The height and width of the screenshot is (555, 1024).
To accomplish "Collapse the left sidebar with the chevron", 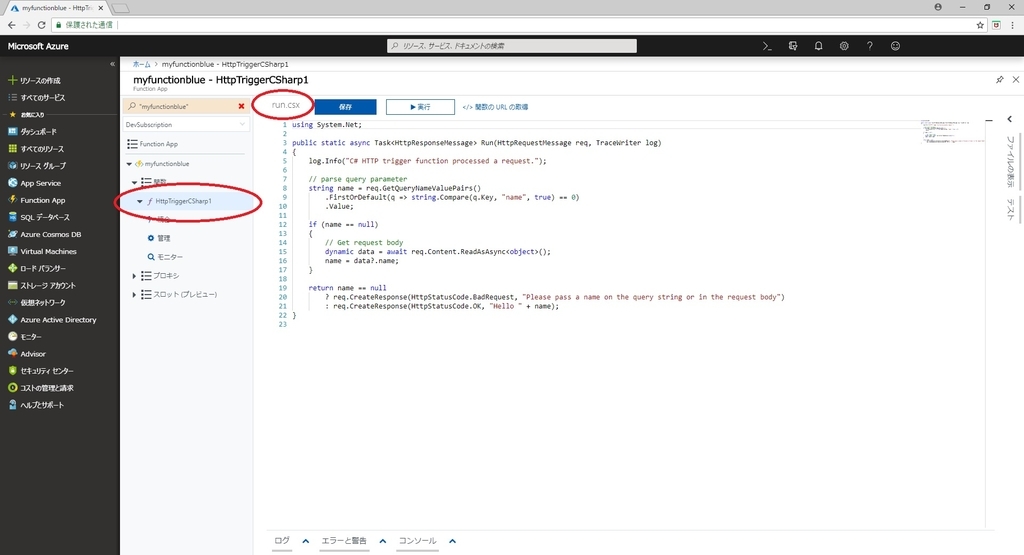I will point(112,64).
